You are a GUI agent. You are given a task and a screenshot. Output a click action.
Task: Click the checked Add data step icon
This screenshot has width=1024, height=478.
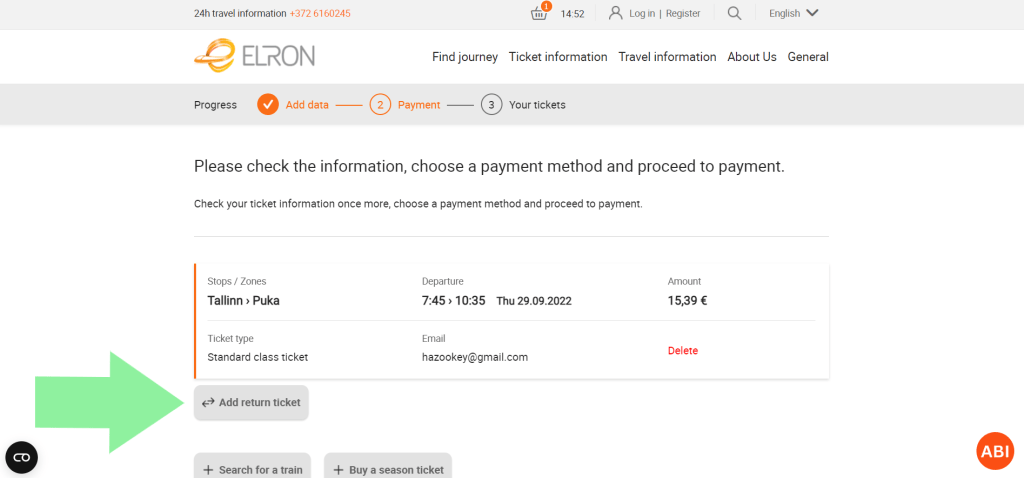(x=267, y=105)
